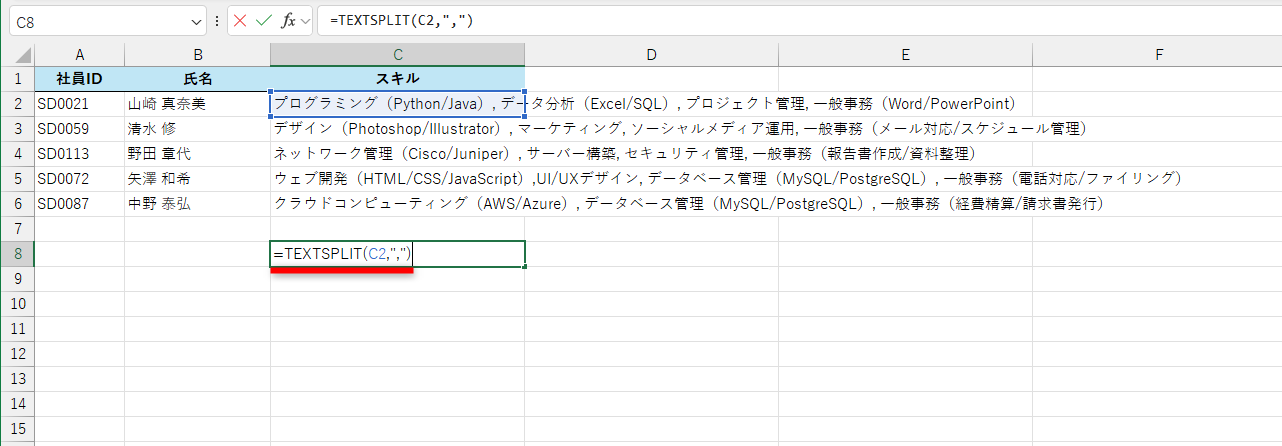Select row 3 header
The image size is (1282, 446).
click(17, 128)
